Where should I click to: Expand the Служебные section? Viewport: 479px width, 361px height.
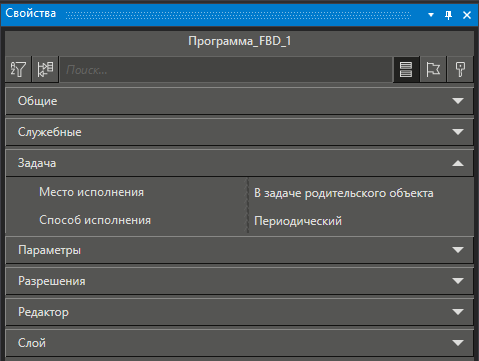pos(239,132)
